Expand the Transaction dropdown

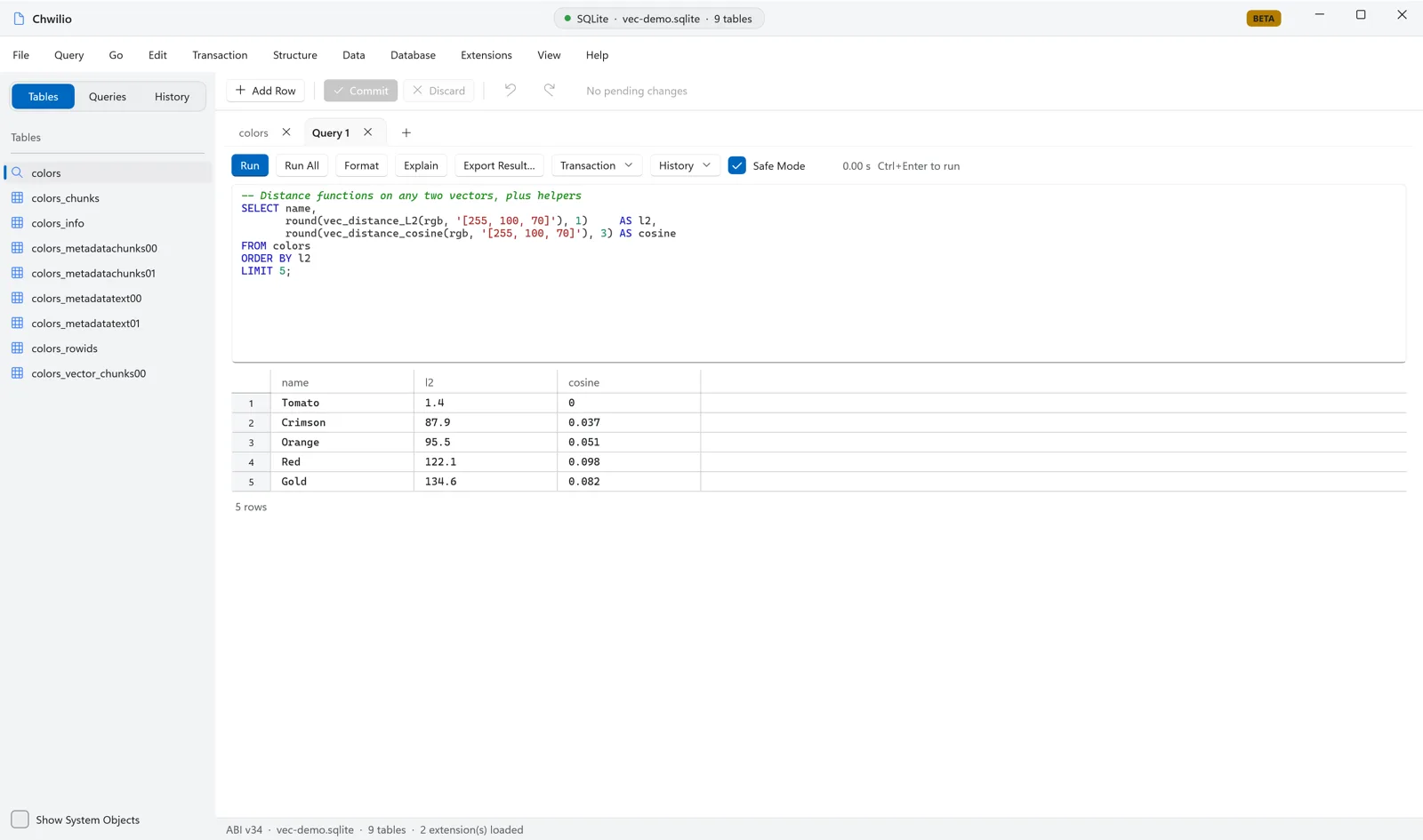(597, 165)
